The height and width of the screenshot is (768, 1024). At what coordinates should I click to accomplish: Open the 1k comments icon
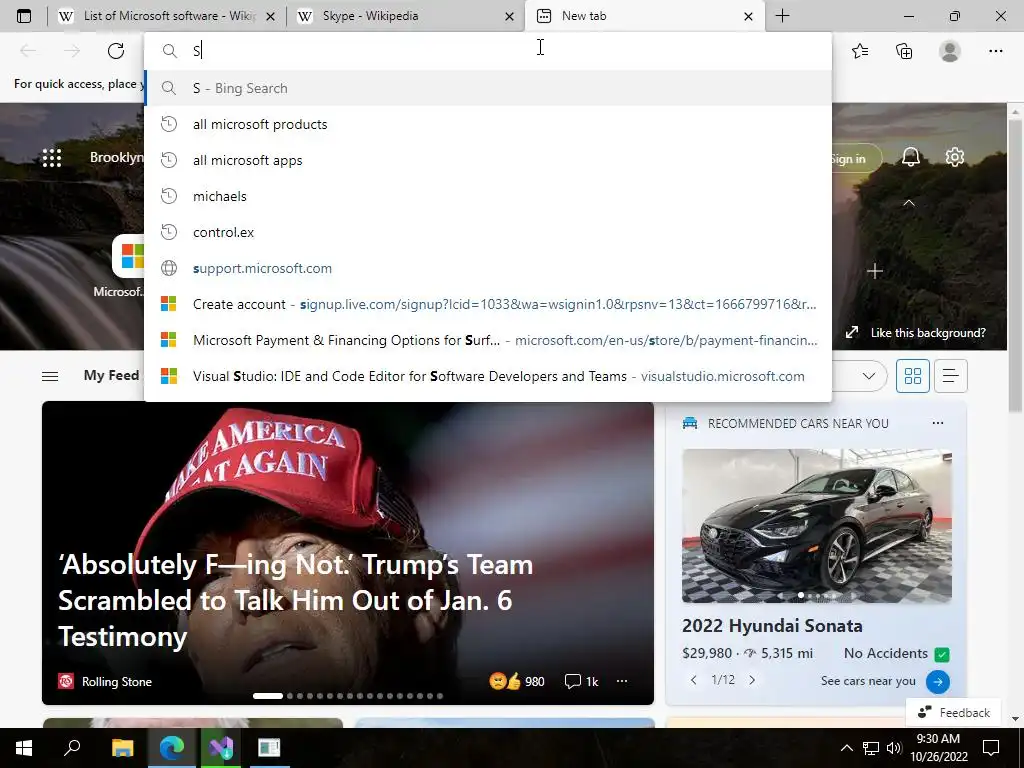581,682
